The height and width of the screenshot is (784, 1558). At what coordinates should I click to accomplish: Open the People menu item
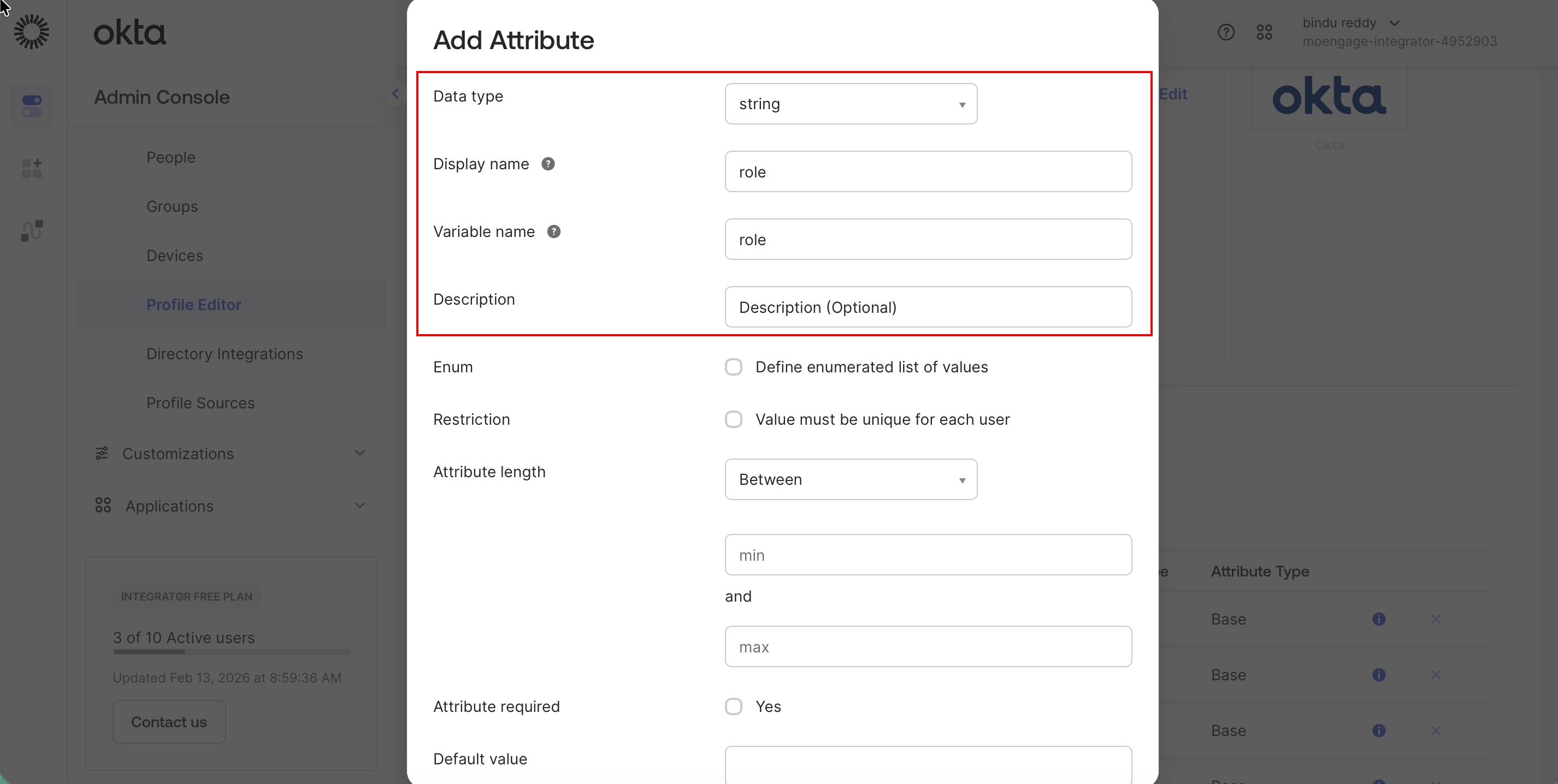[x=170, y=157]
